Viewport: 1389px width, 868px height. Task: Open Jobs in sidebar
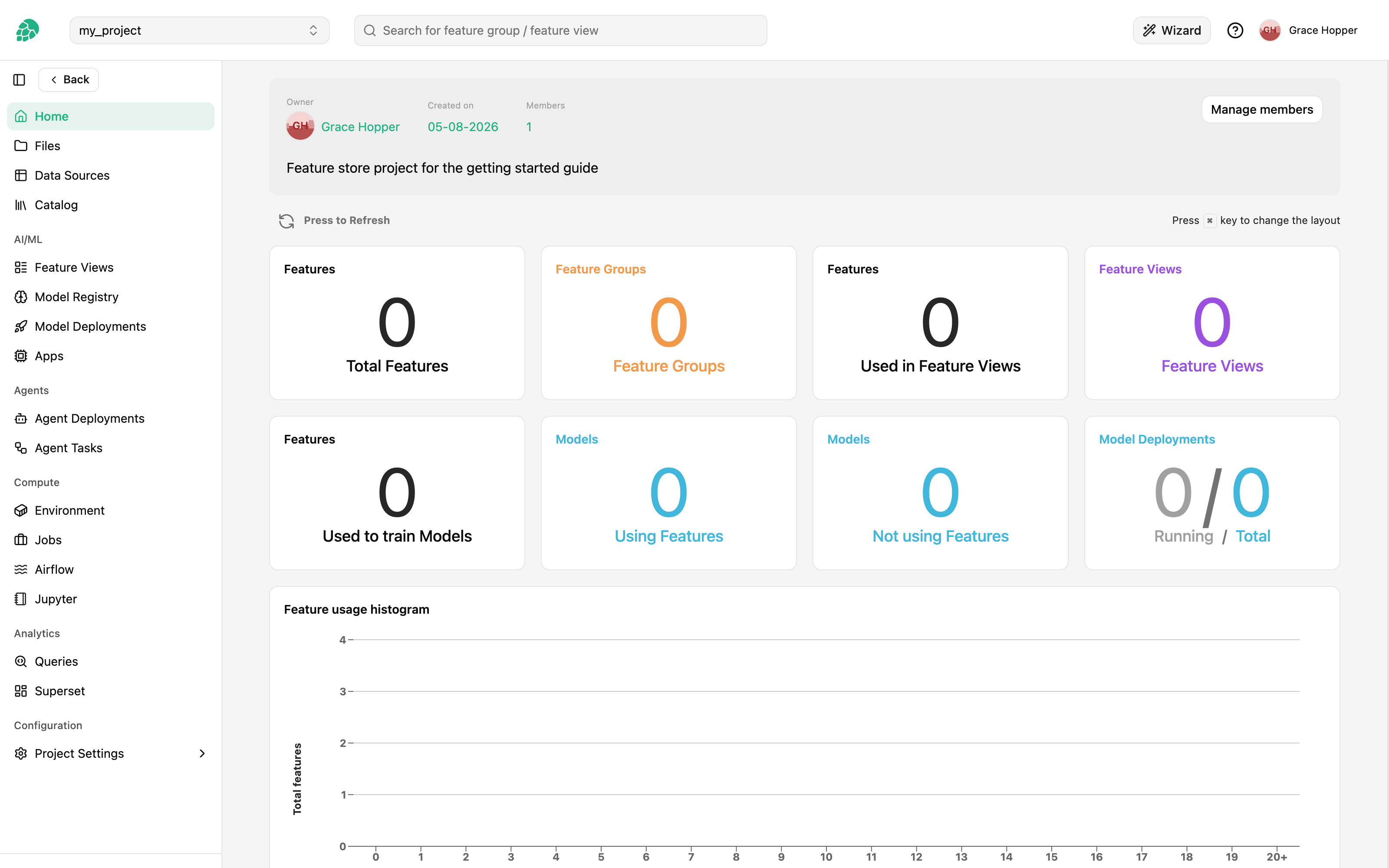(x=110, y=539)
